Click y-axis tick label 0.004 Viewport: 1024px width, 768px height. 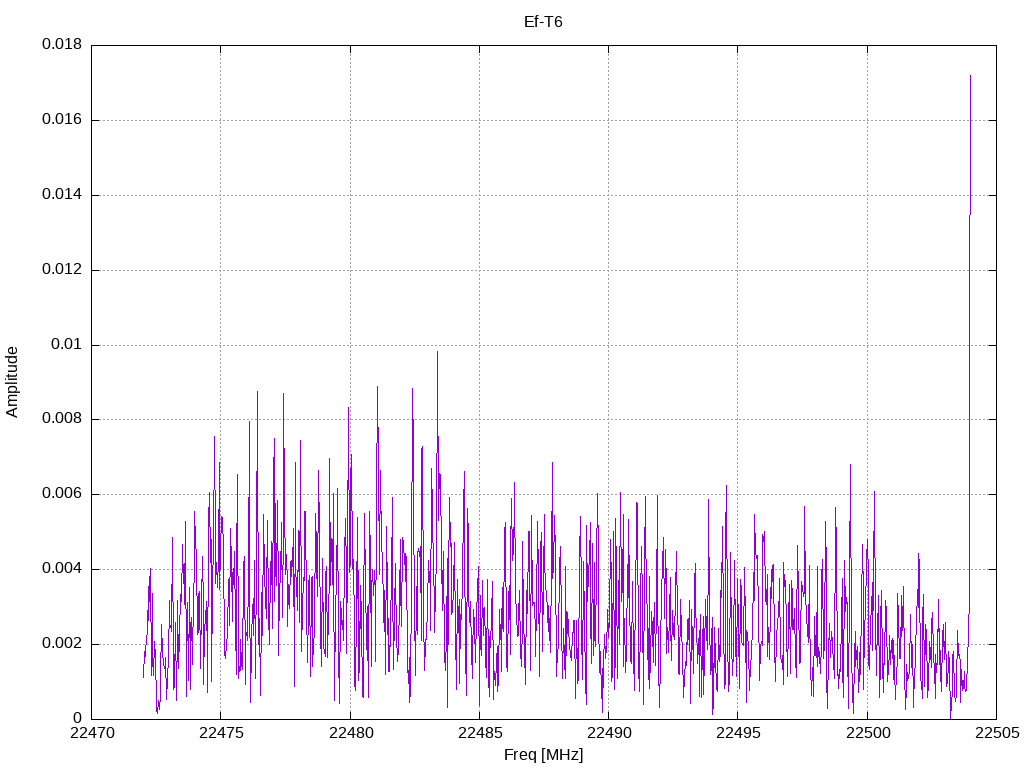click(x=62, y=569)
